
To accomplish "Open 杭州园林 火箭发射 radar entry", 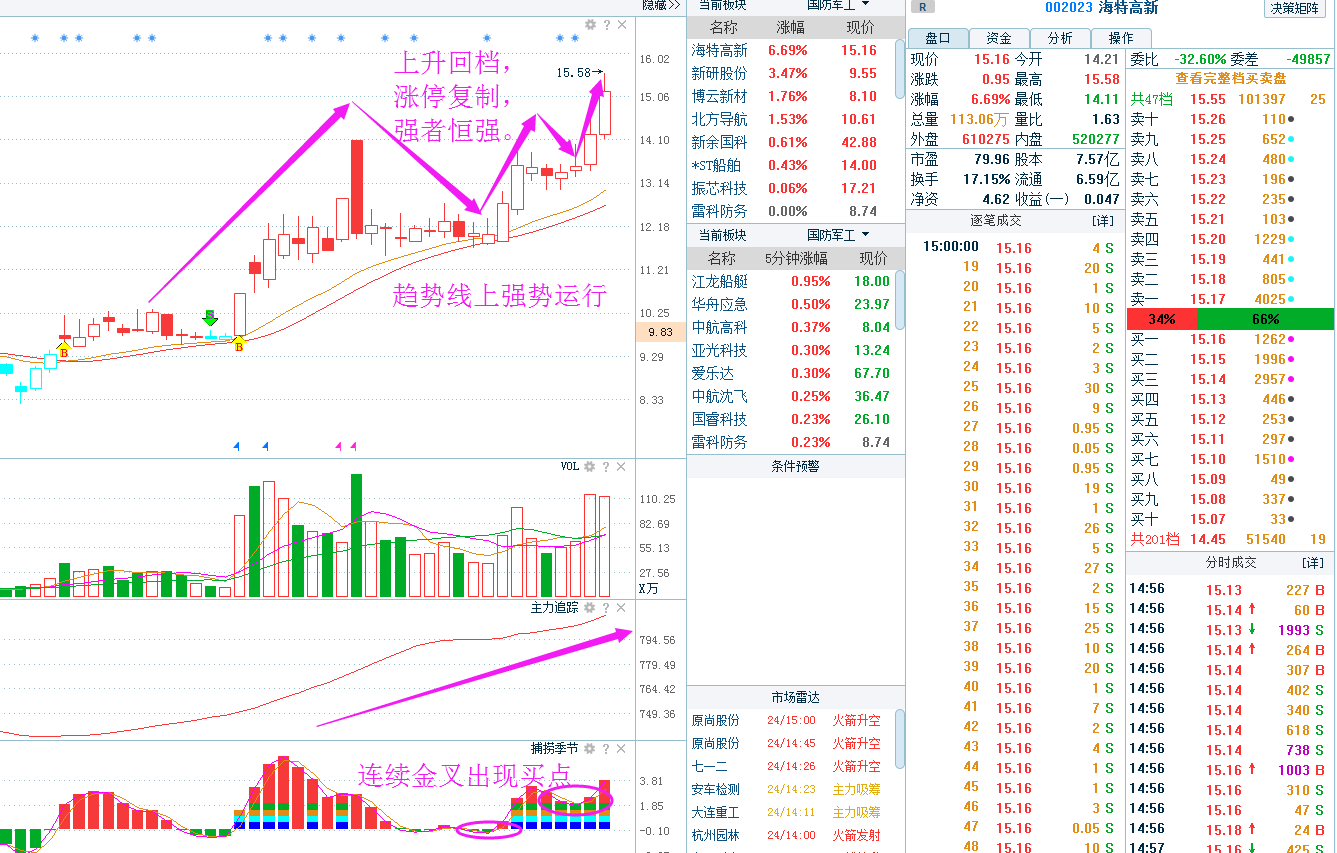I will [790, 835].
